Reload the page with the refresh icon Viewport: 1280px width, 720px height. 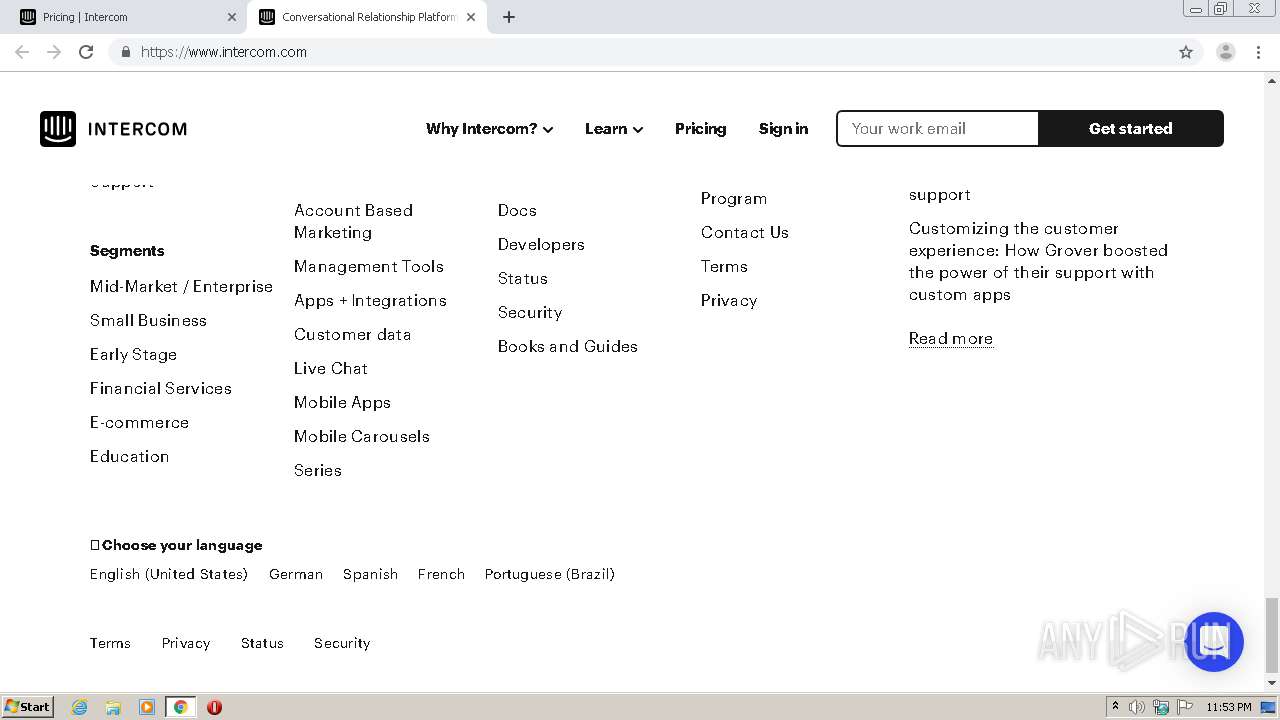(86, 52)
